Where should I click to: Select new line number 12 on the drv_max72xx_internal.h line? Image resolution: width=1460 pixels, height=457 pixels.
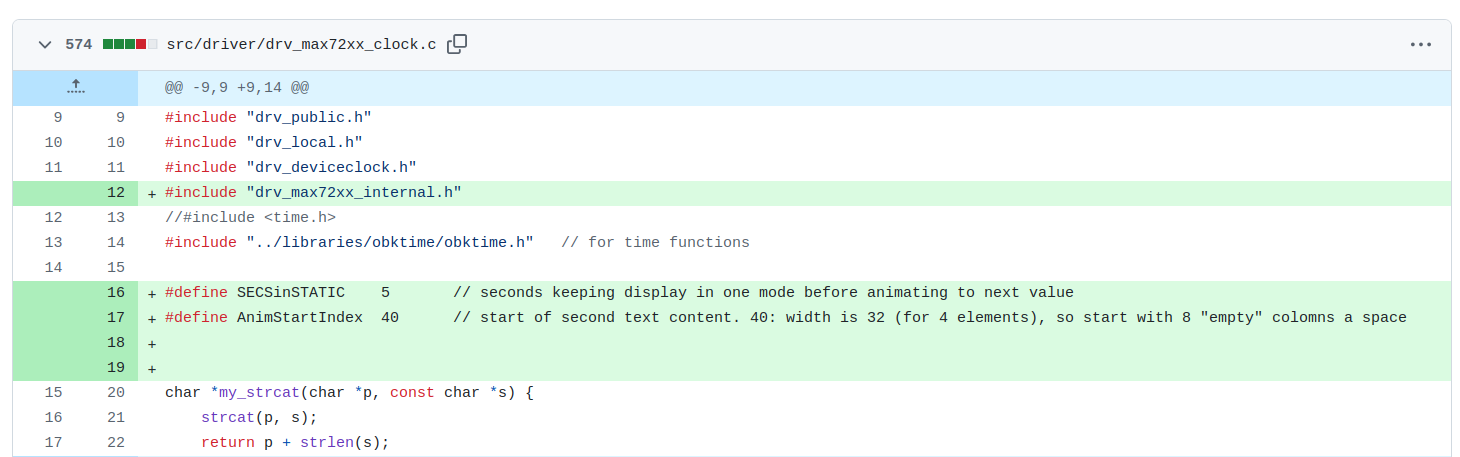(x=116, y=193)
